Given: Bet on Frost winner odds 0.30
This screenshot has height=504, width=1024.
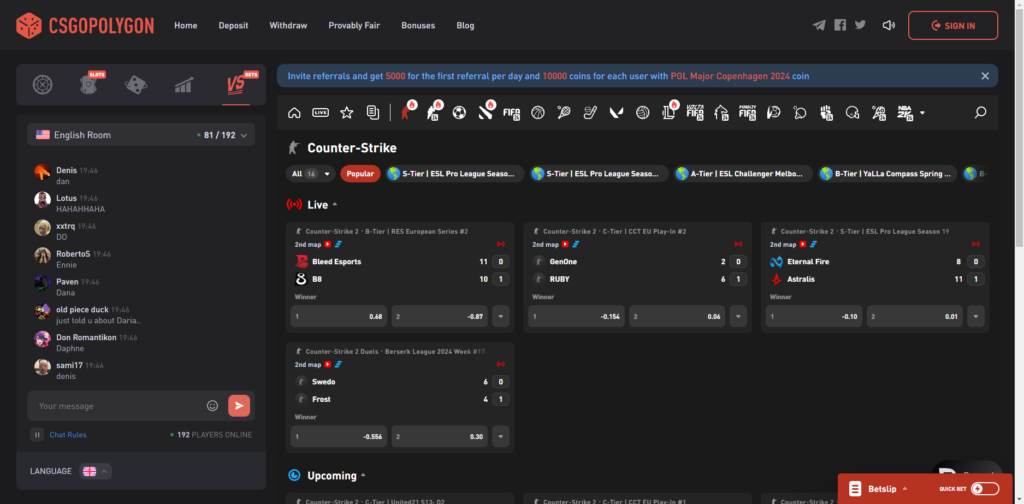Looking at the screenshot, I should (x=440, y=436).
